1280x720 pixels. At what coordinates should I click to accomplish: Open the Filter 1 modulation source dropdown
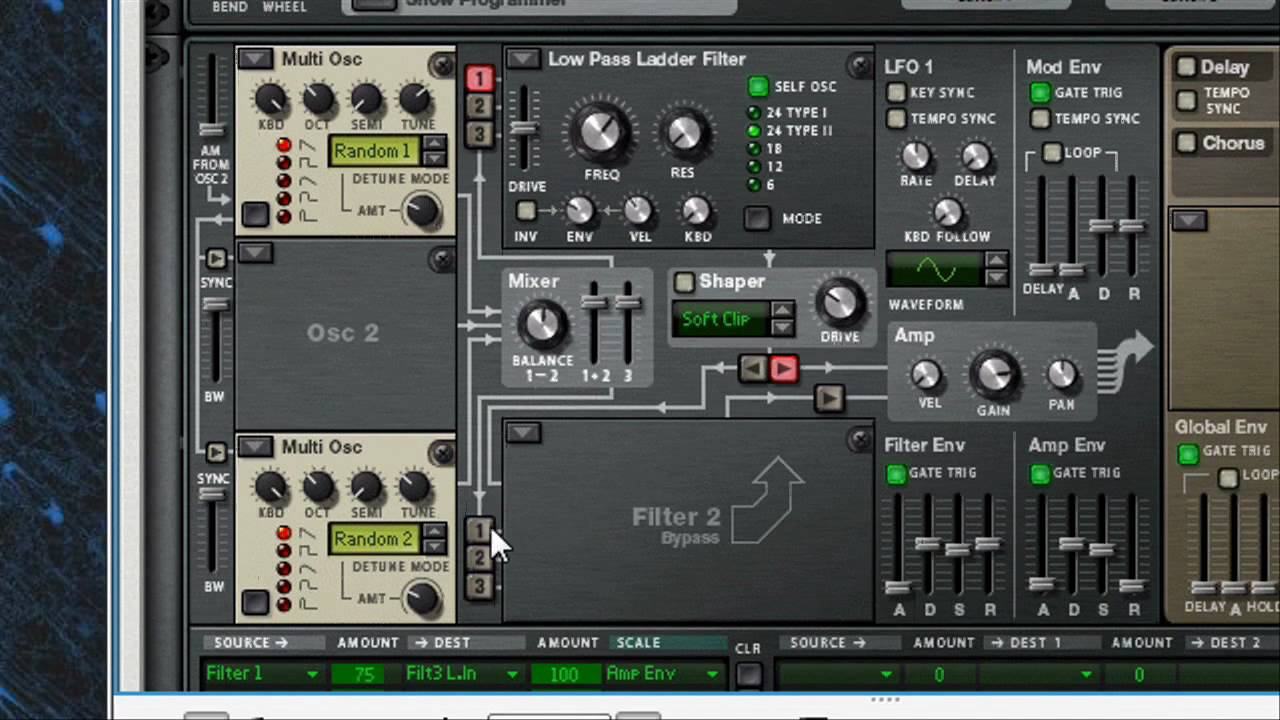point(262,675)
